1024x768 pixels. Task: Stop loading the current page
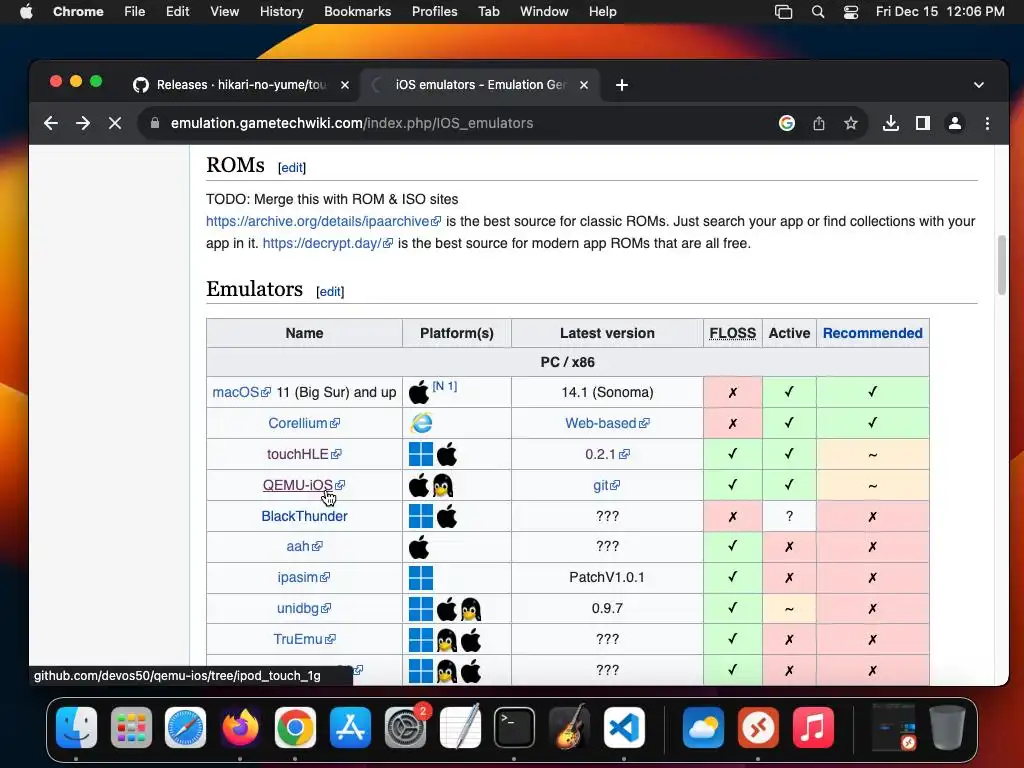pyautogui.click(x=115, y=123)
